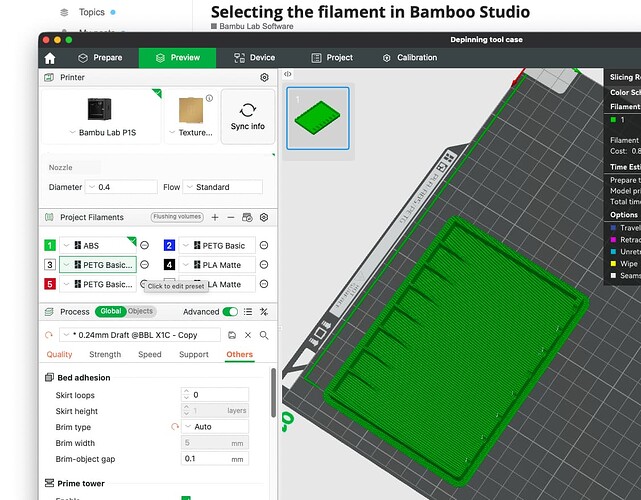Image resolution: width=641 pixels, height=500 pixels.
Task: Expand the nozzle Diameter dropdown
Action: point(121,187)
